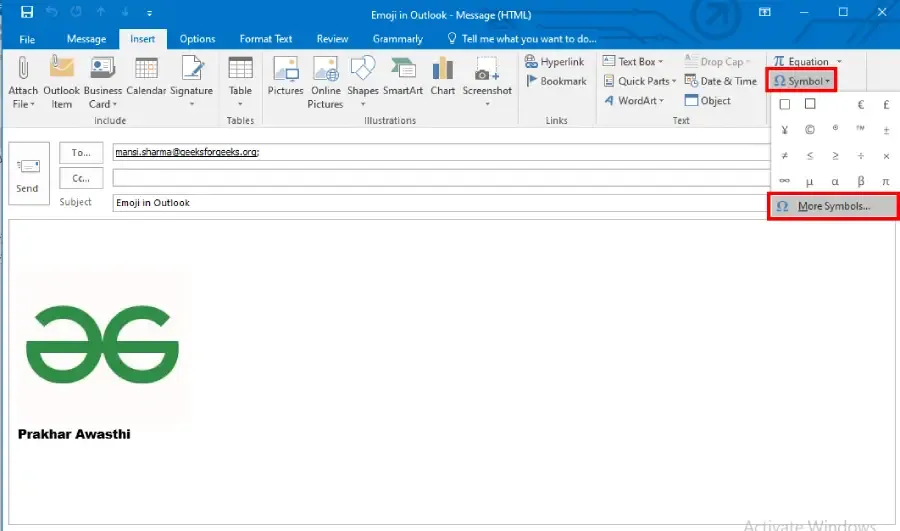Insert the Pound sterling symbol
Image resolution: width=900 pixels, height=531 pixels.
point(886,104)
